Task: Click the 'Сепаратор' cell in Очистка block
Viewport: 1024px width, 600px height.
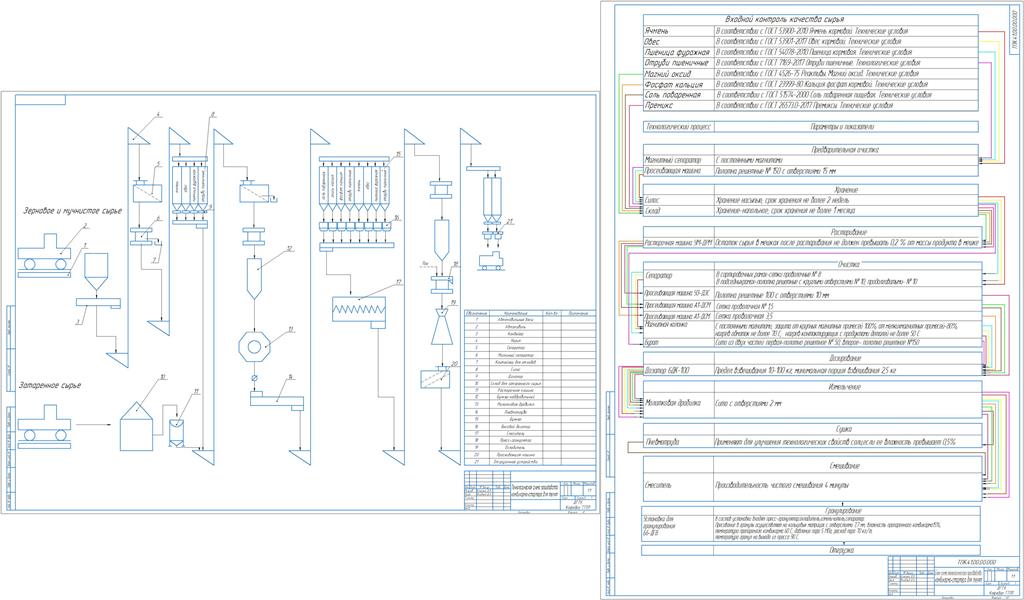Action: click(x=679, y=278)
